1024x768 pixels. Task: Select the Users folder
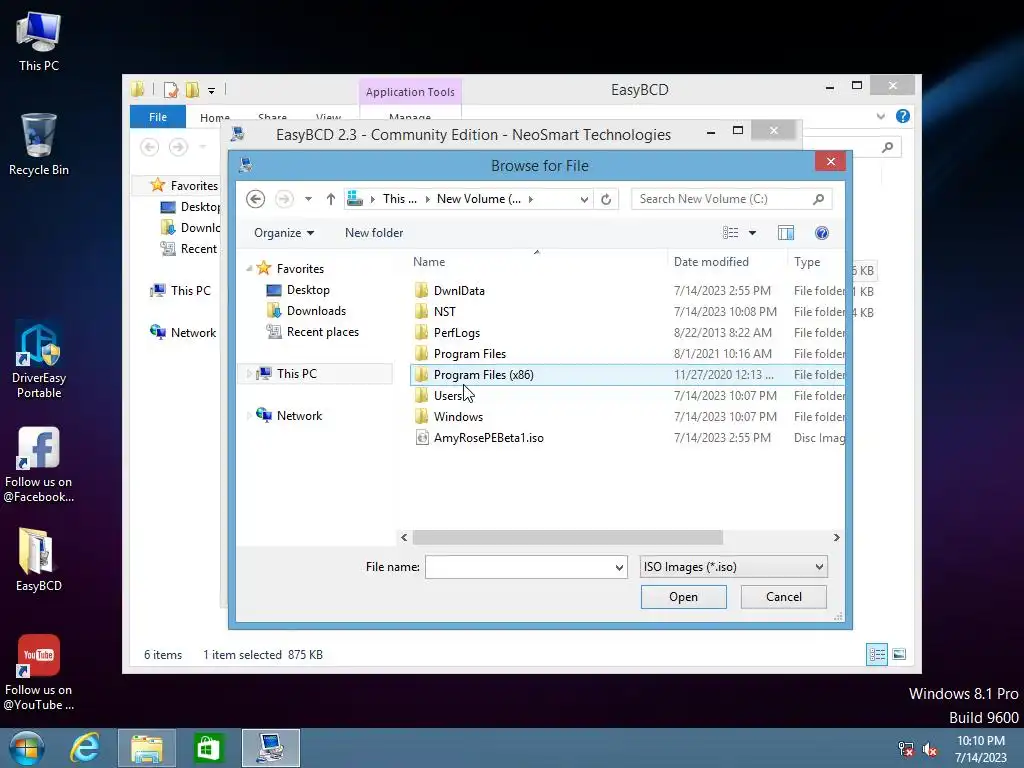448,395
